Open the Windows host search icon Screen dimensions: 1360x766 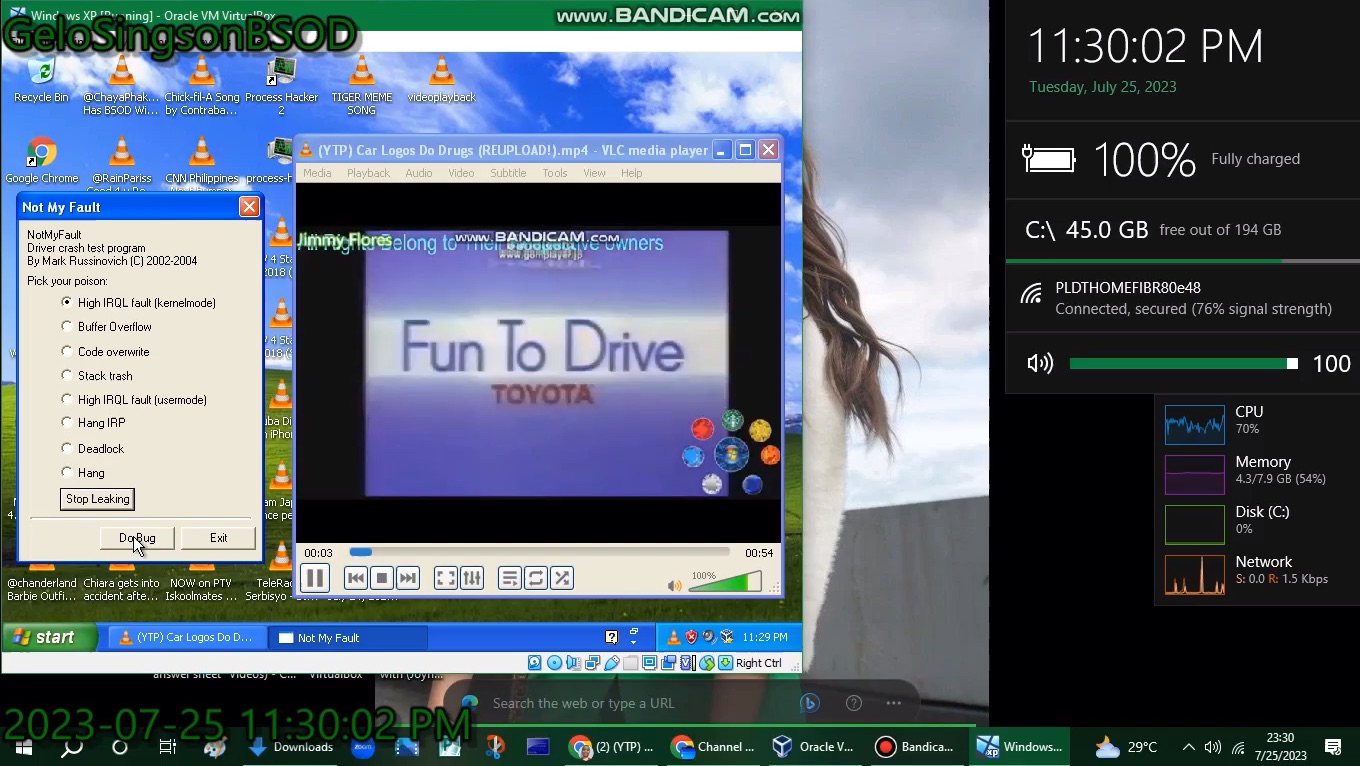[x=72, y=747]
